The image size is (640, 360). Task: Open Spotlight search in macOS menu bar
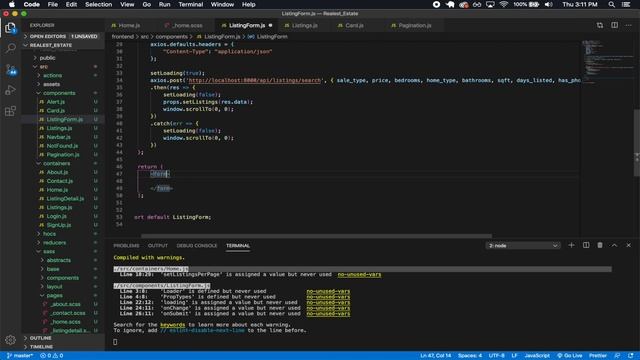click(611, 4)
